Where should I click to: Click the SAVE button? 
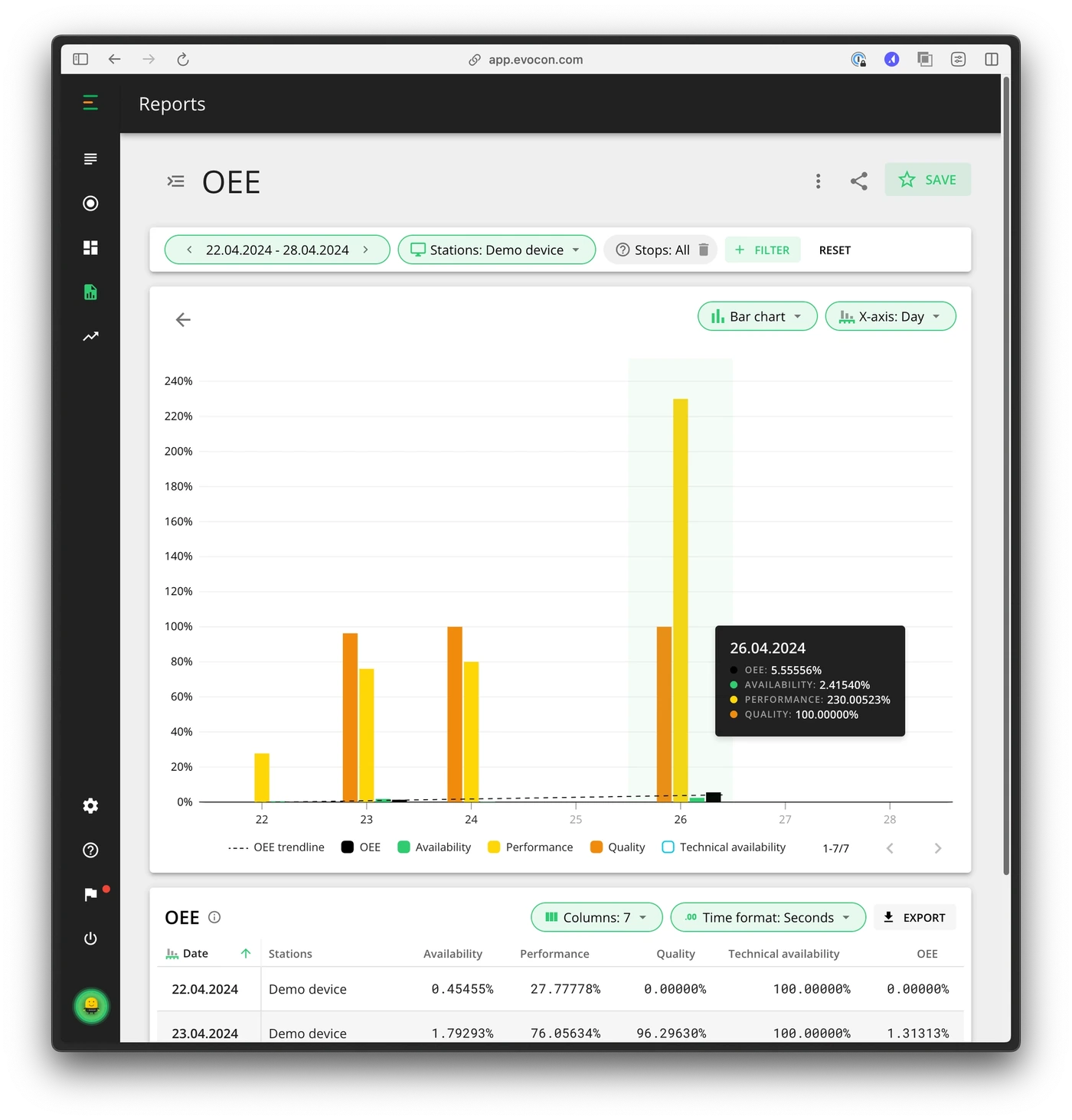928,180
